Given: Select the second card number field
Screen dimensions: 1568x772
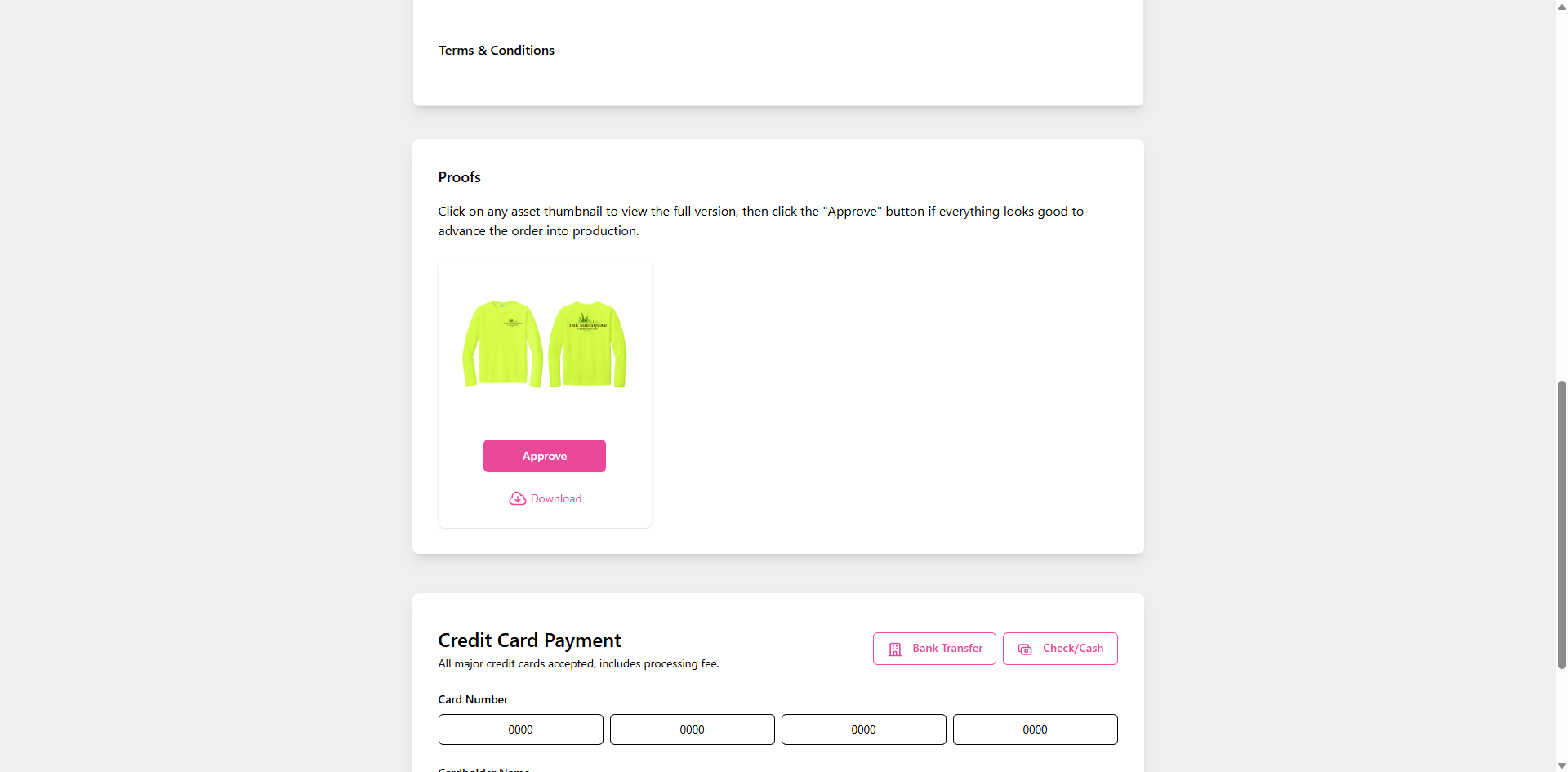Looking at the screenshot, I should [x=693, y=730].
